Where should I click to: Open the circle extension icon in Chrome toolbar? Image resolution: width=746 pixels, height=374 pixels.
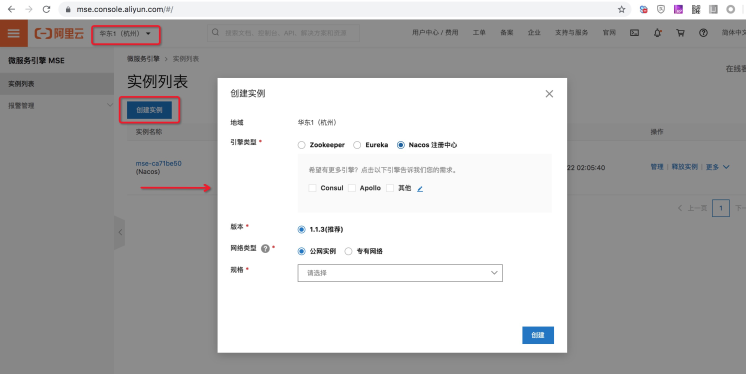pos(730,9)
